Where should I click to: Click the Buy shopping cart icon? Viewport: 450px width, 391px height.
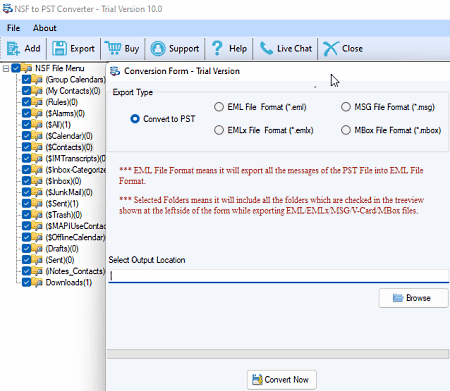[x=113, y=48]
